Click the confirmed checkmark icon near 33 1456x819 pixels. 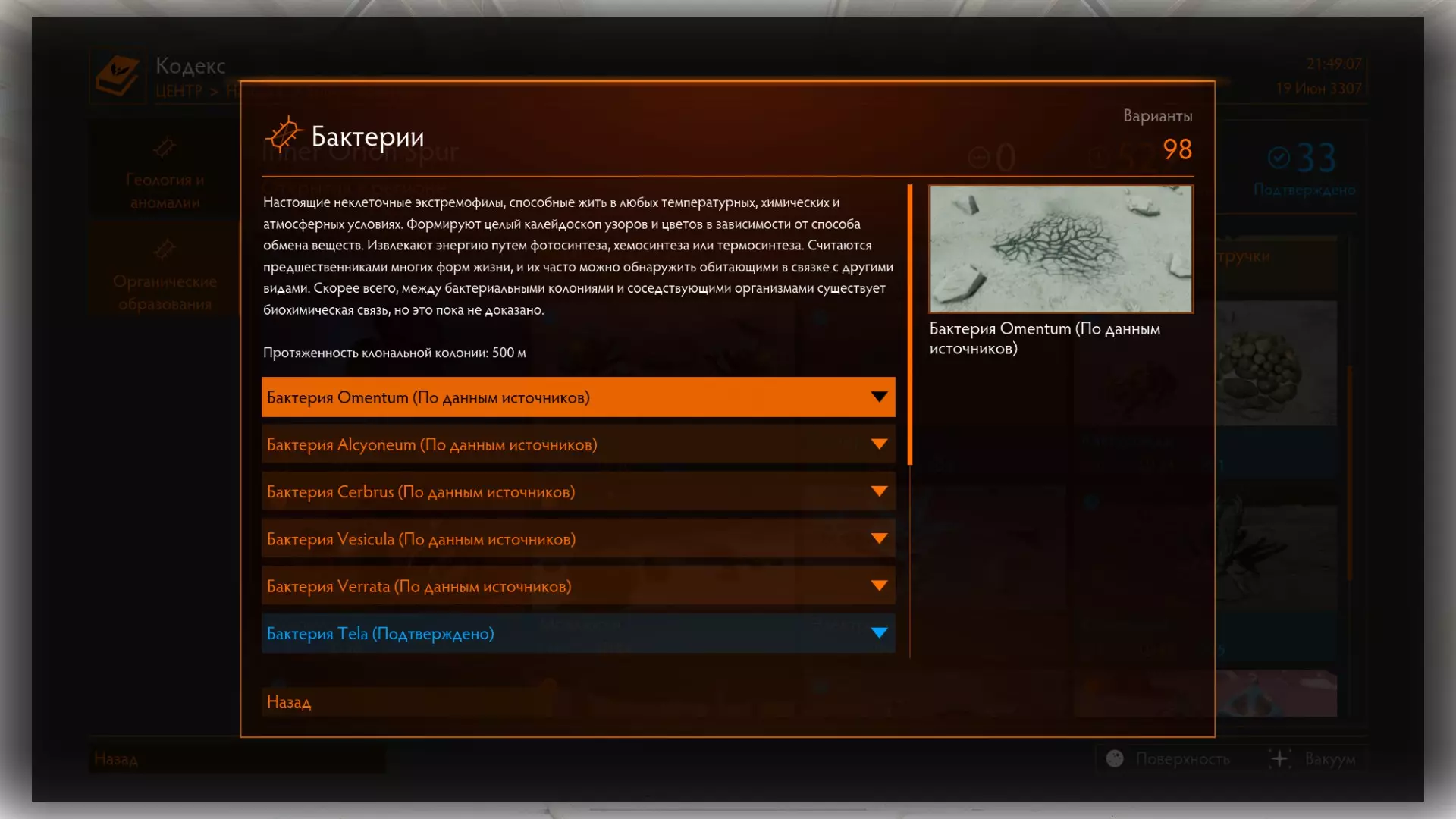pos(1279,158)
